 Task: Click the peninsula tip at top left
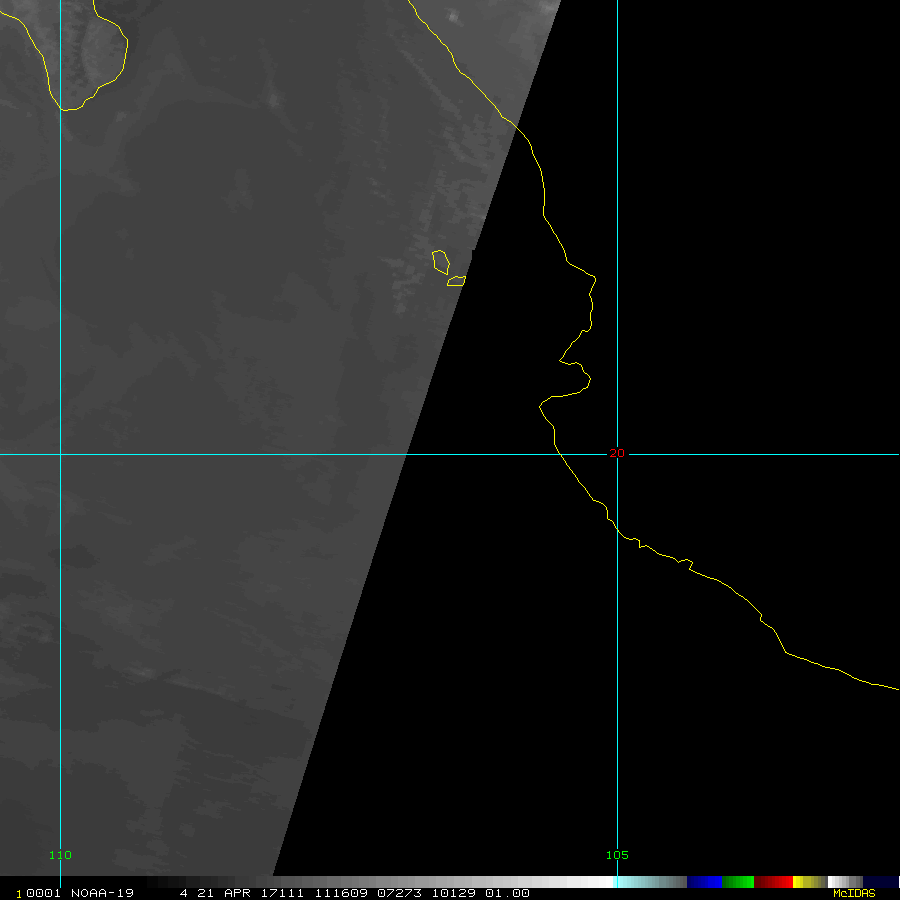pos(63,109)
